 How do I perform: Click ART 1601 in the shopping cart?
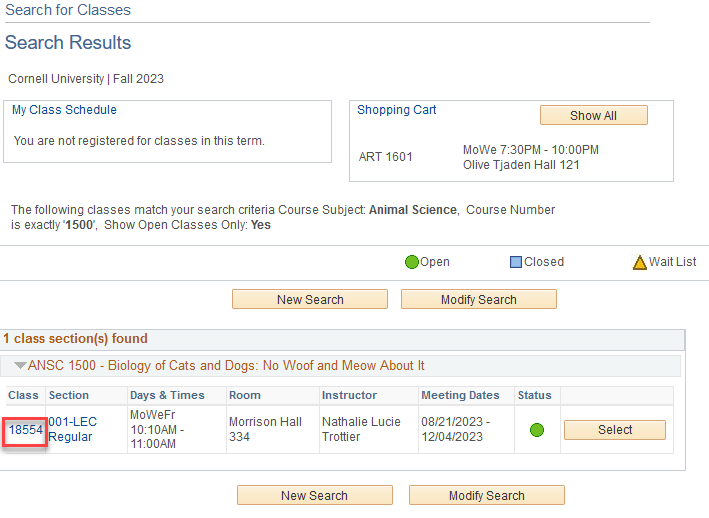point(386,157)
